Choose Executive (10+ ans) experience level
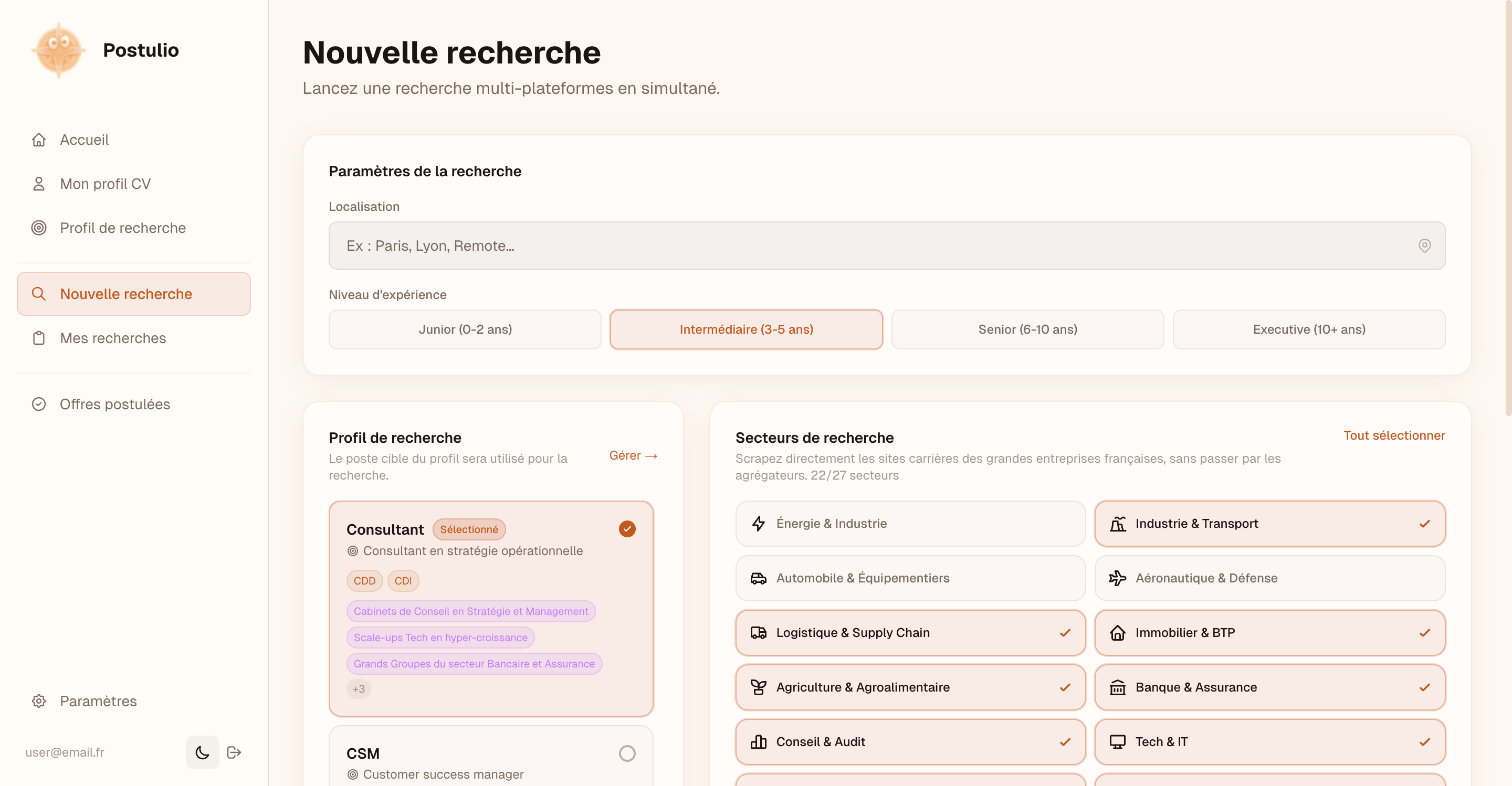The image size is (1512, 786). (1309, 329)
